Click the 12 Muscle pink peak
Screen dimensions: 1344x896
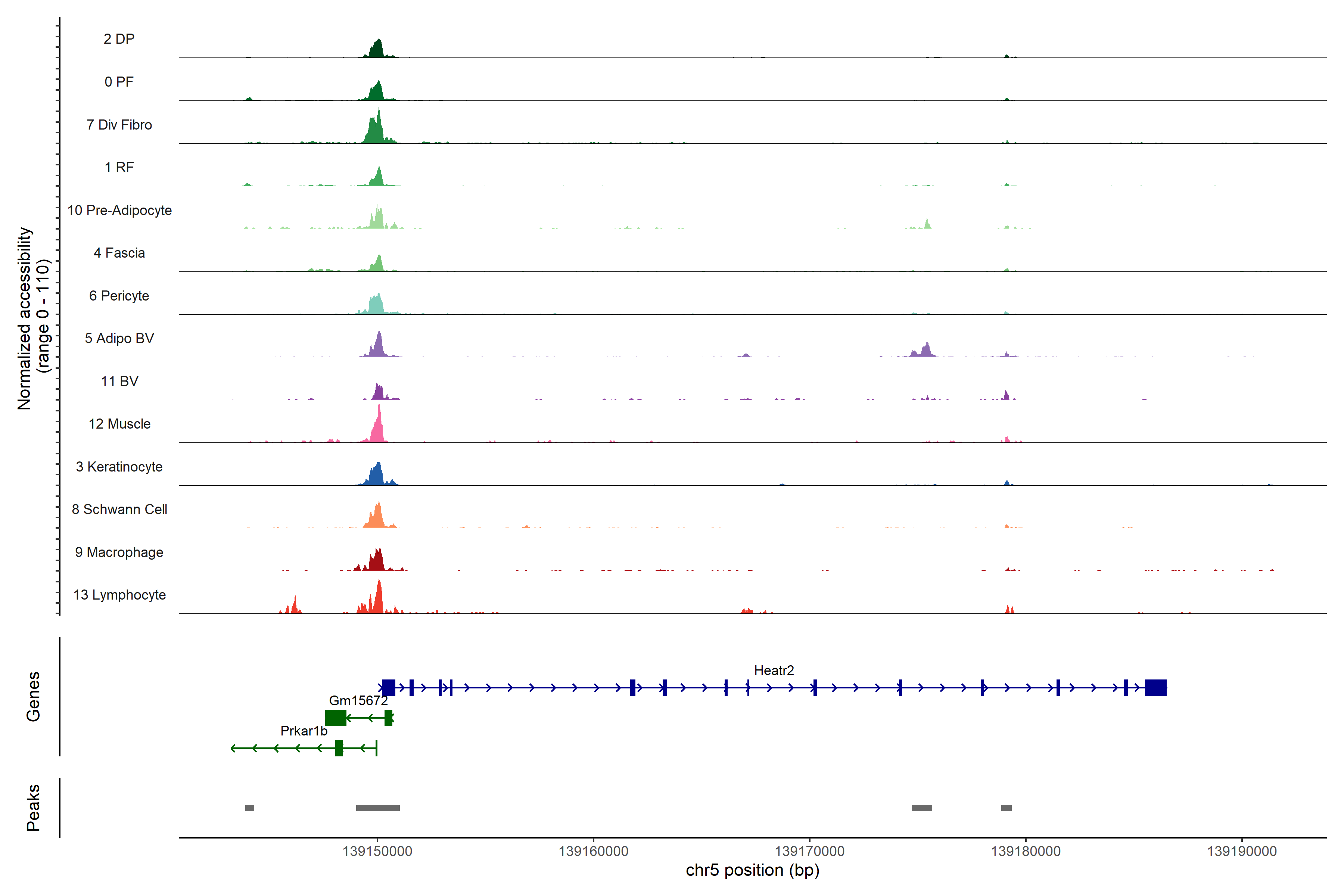click(378, 429)
